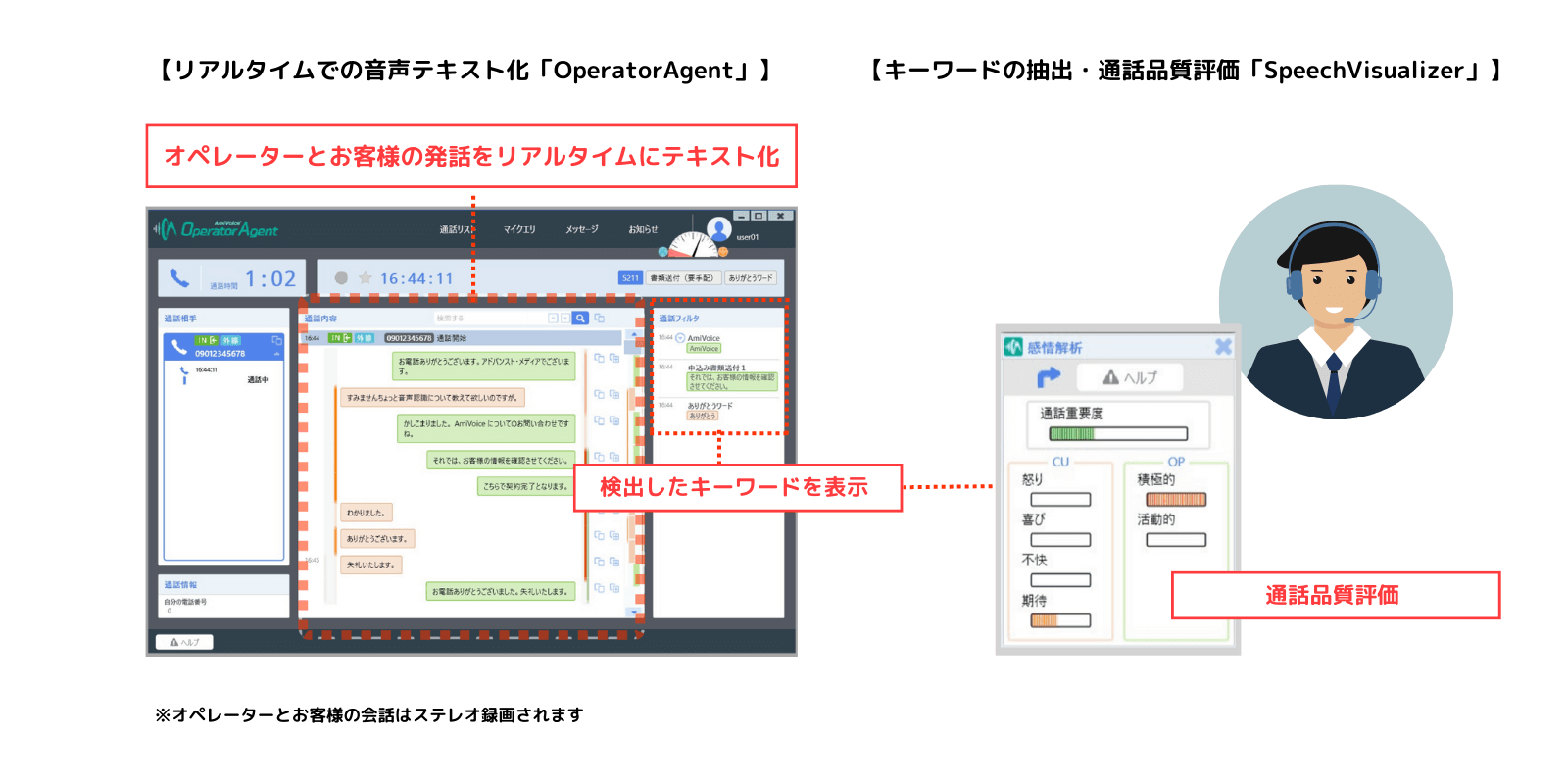Click the 怒り emotion bar

pyautogui.click(x=1060, y=500)
